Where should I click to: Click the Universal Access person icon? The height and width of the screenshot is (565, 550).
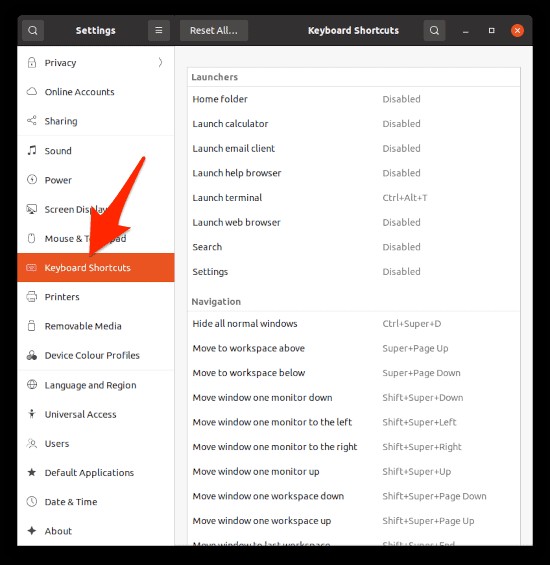[x=32, y=414]
